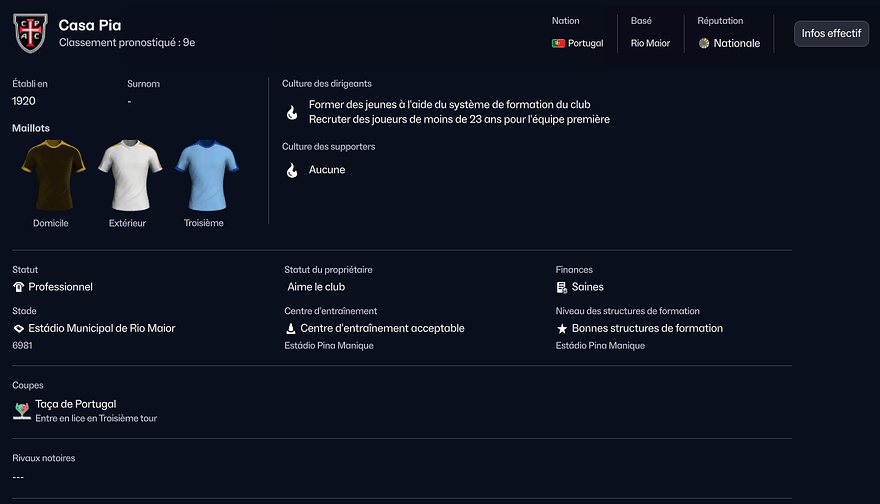Open the Taça de Portugal competition link
The width and height of the screenshot is (880, 504).
[76, 404]
